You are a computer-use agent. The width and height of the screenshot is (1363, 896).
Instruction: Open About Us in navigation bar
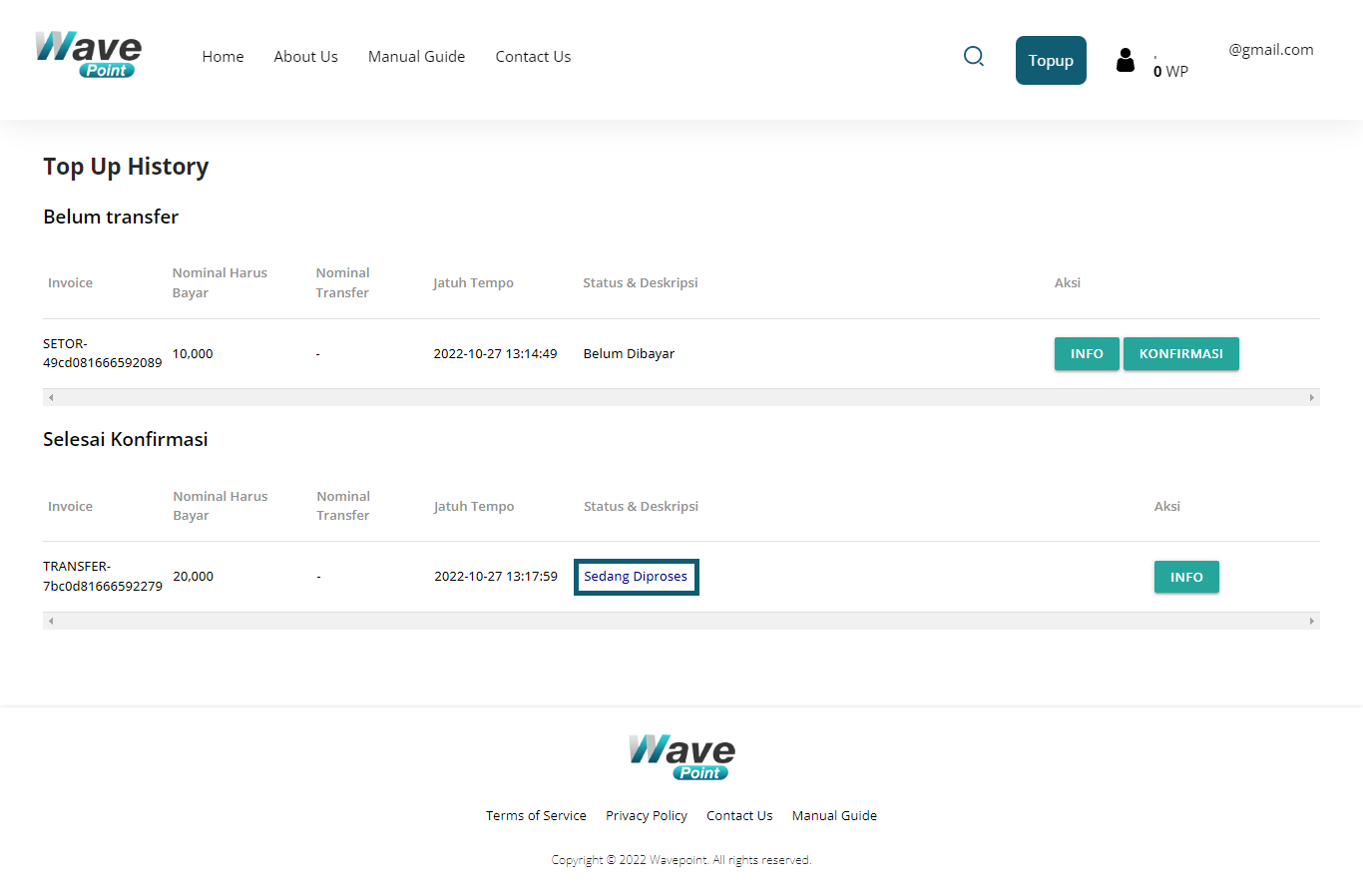tap(305, 57)
